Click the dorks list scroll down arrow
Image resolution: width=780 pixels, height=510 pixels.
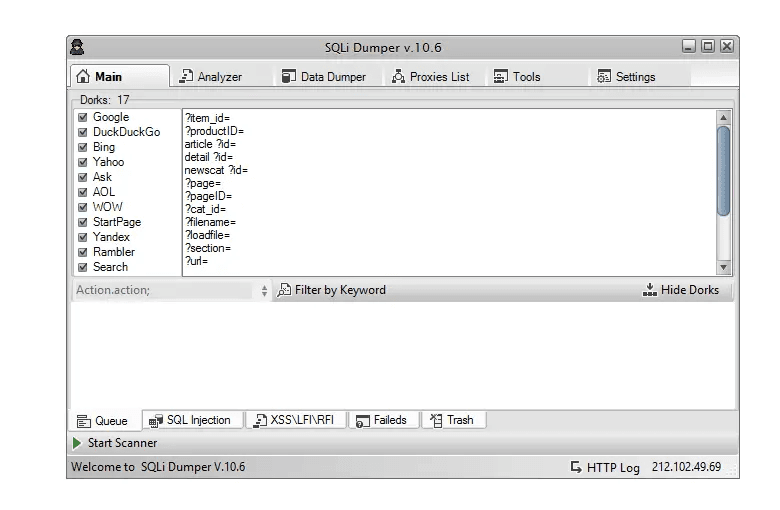[x=723, y=267]
